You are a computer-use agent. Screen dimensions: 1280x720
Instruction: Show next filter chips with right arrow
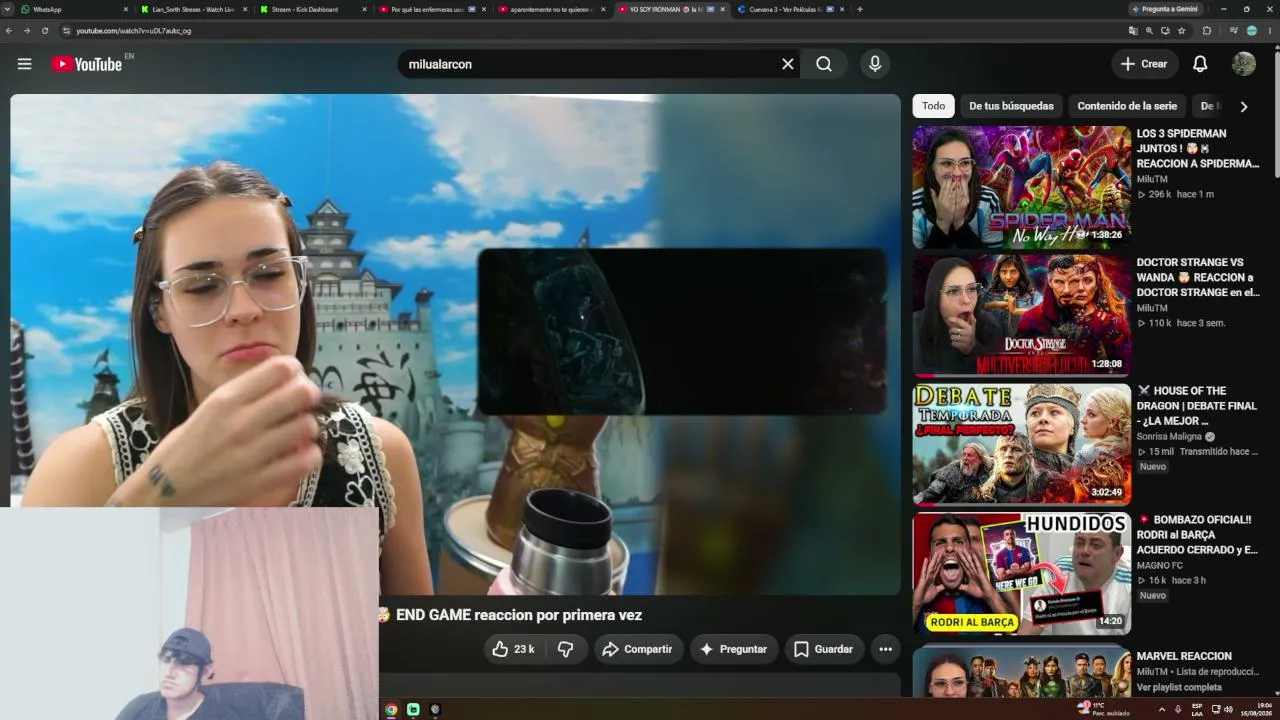click(1244, 106)
